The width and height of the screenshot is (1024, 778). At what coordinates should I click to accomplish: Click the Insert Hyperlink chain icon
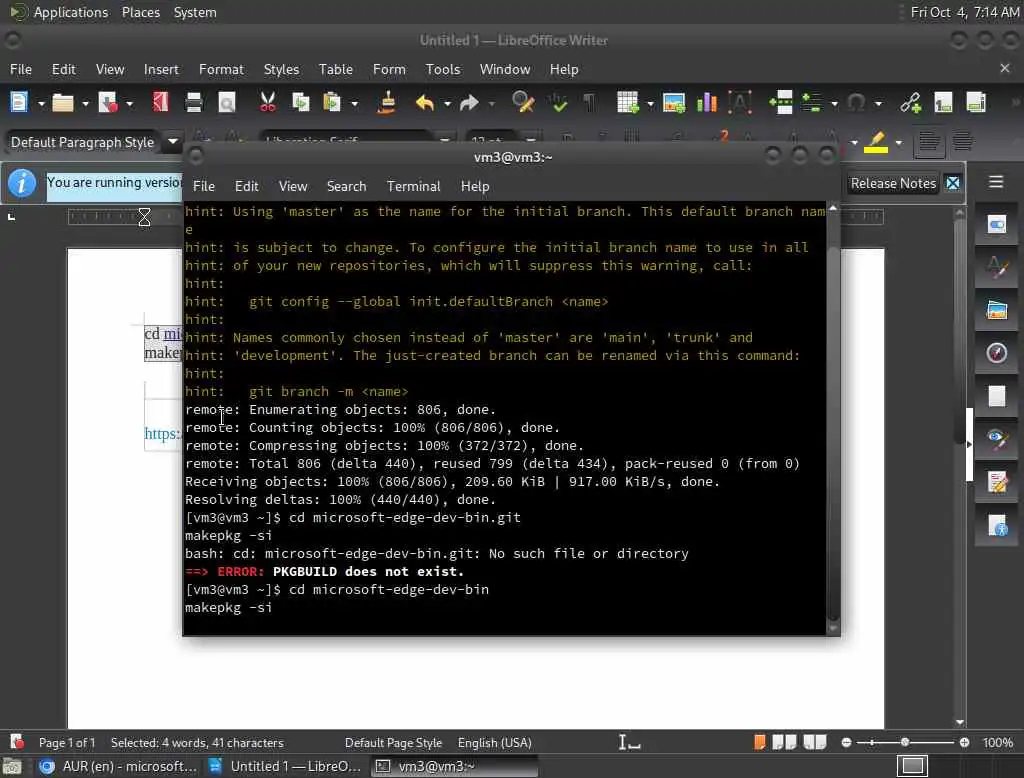(x=910, y=103)
